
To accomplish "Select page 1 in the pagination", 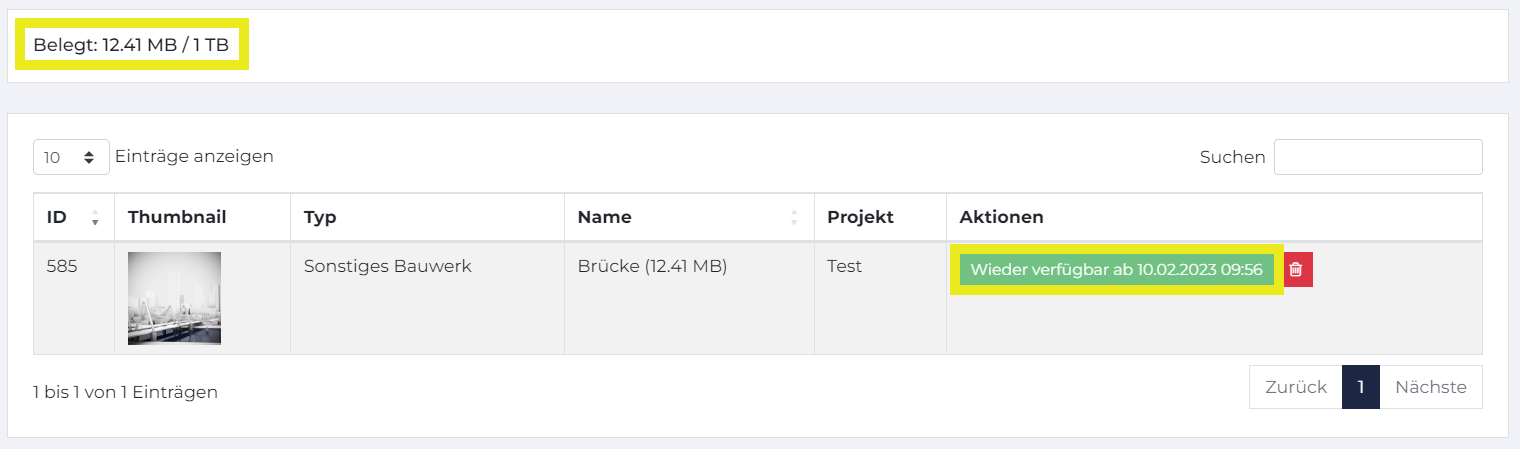I will [x=1361, y=387].
